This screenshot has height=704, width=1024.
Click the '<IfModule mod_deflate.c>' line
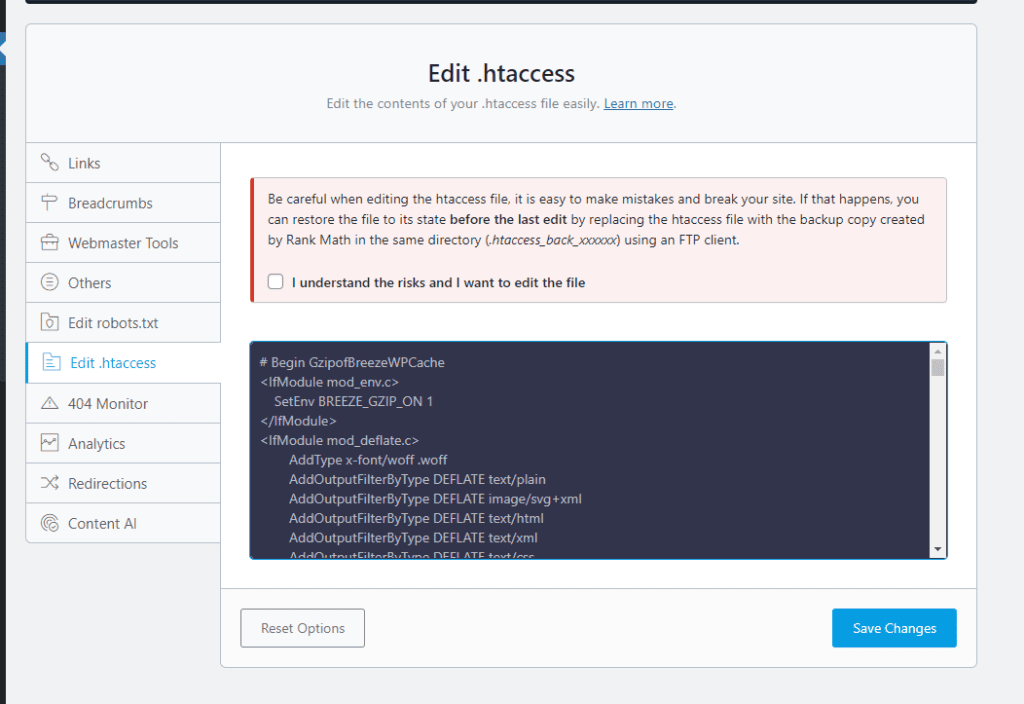[x=339, y=440]
